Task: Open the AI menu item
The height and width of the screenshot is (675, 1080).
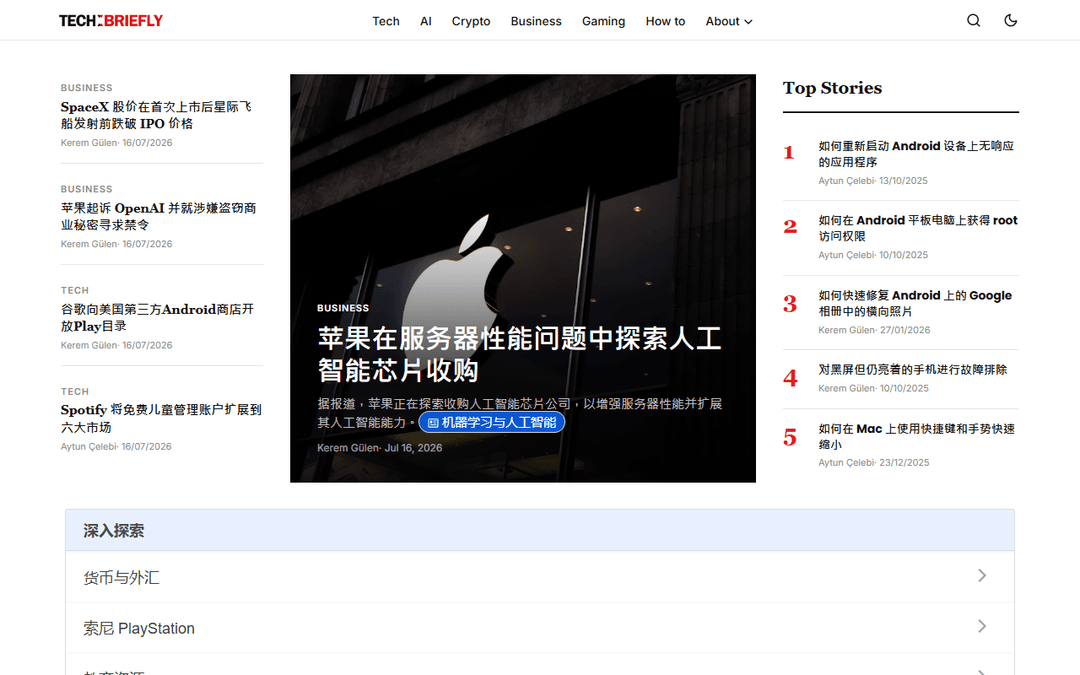Action: [426, 21]
